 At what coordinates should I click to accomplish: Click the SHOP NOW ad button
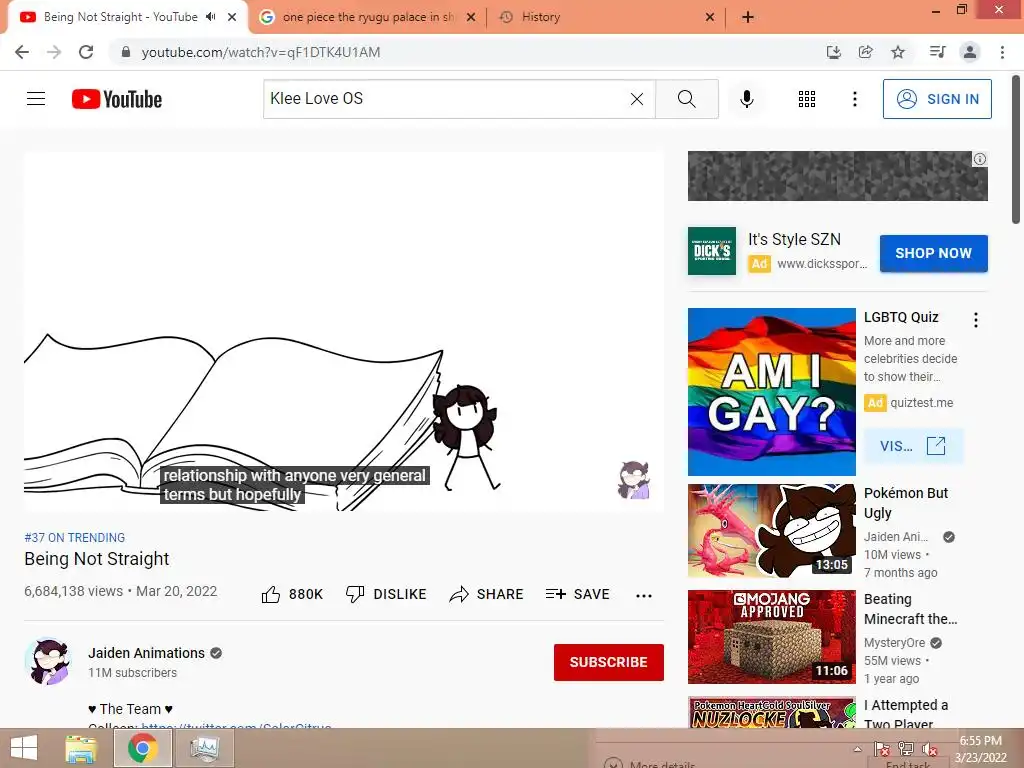(933, 253)
